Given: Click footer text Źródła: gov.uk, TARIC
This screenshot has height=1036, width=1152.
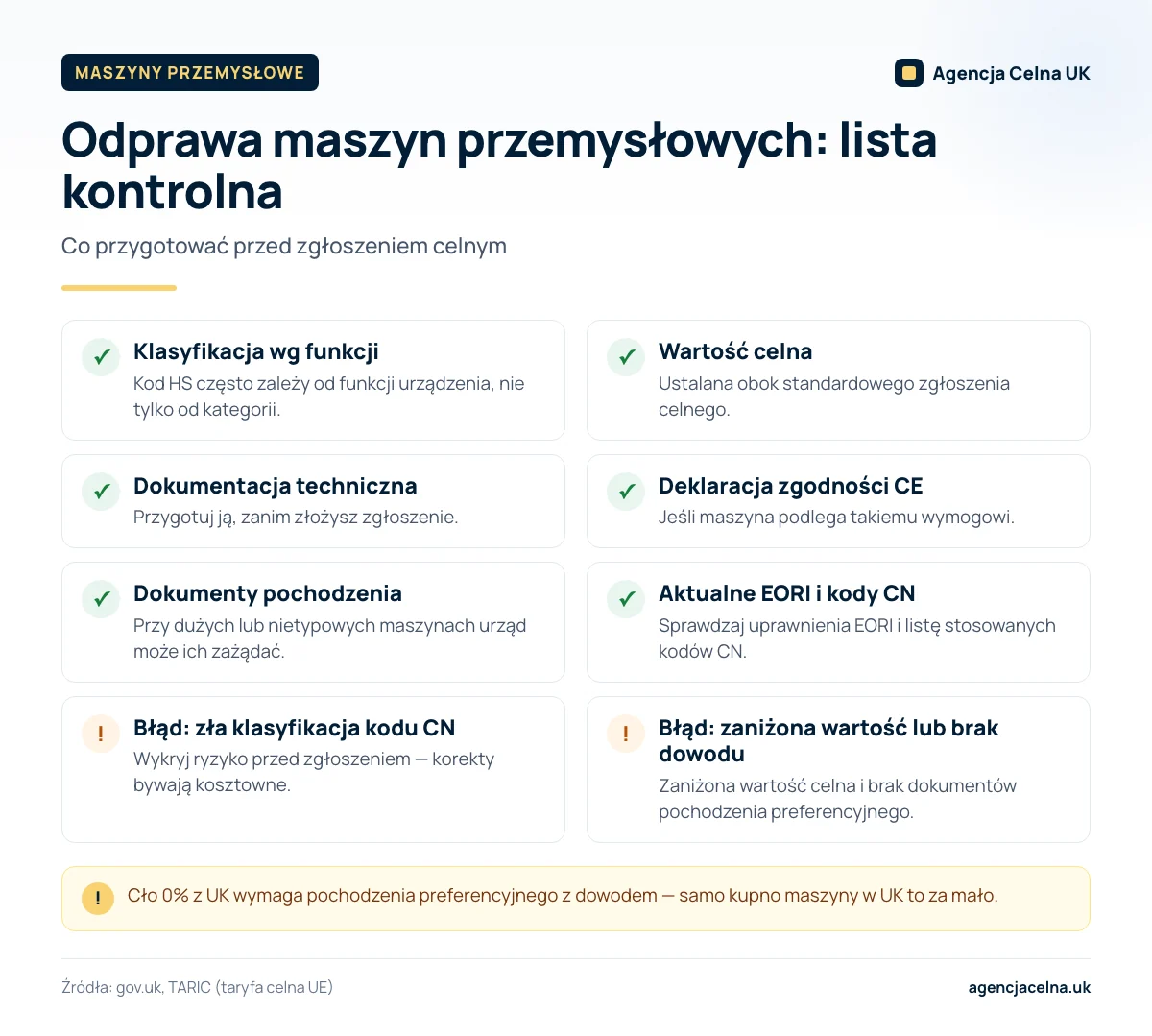Looking at the screenshot, I should 198,987.
